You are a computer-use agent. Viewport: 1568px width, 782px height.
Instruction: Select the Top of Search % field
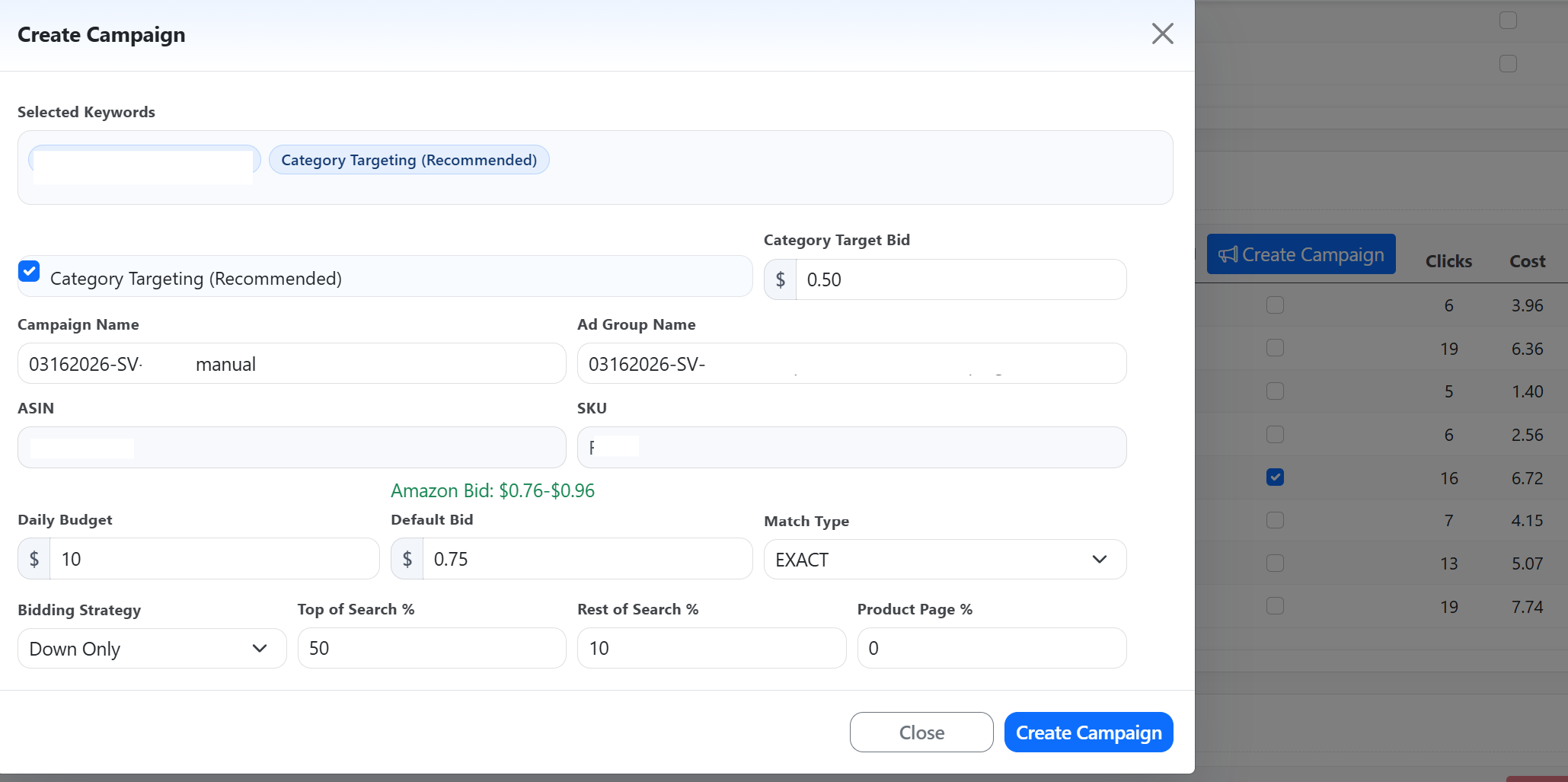point(431,649)
